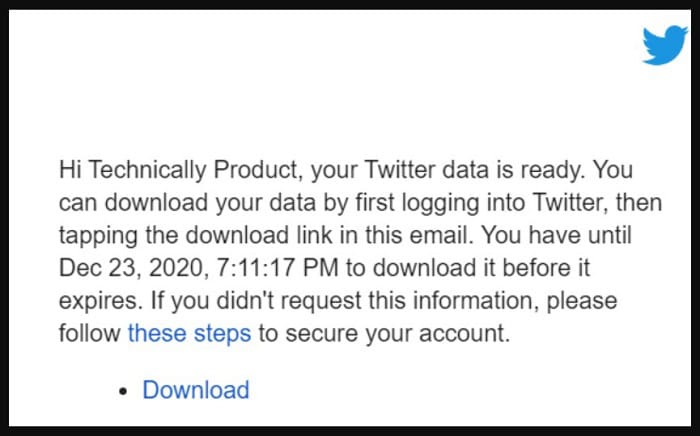Click the 'Dec 23, 2020' expiry date

point(133,268)
